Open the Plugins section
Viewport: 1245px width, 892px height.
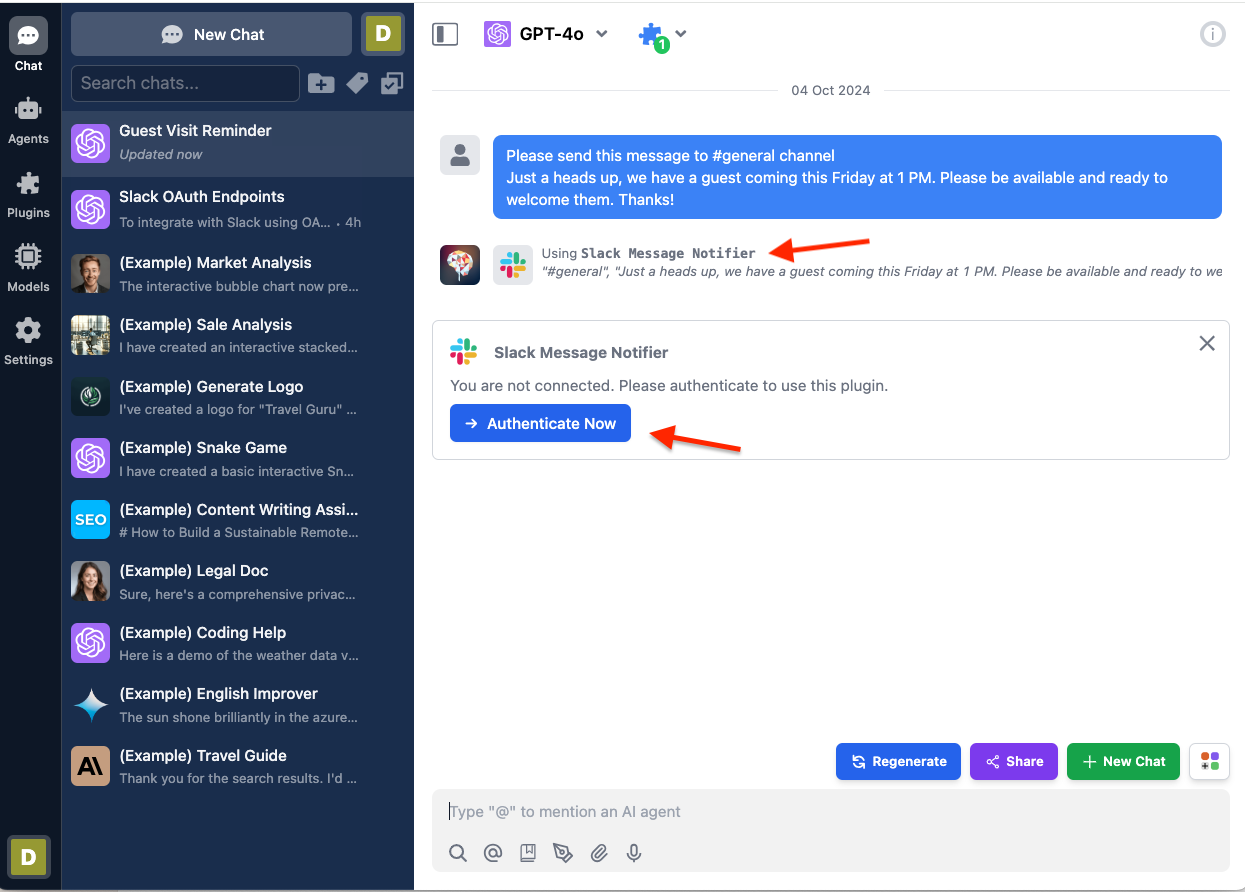click(x=28, y=194)
